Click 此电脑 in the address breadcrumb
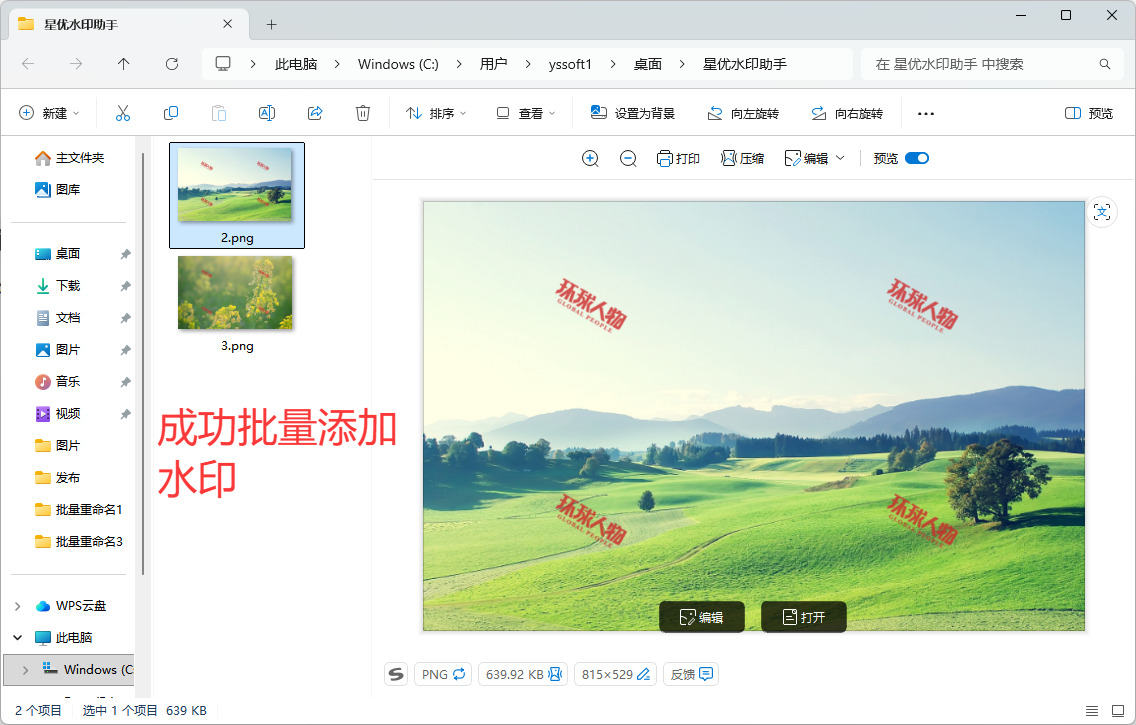1136x725 pixels. 296,64
